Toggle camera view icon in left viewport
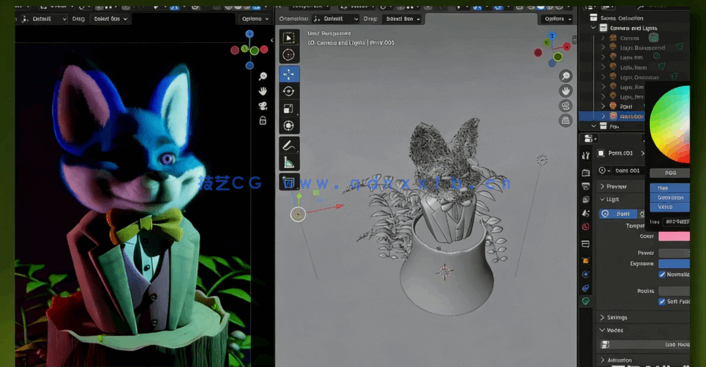Screen dimensions: 706x367 (263, 106)
